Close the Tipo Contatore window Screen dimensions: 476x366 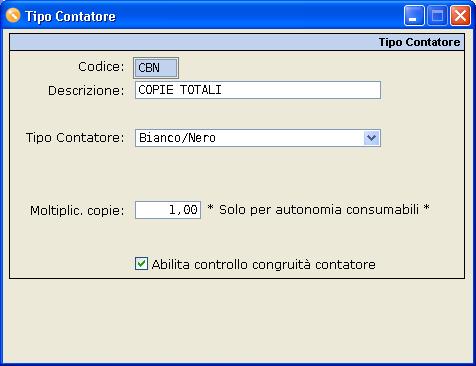point(460,16)
